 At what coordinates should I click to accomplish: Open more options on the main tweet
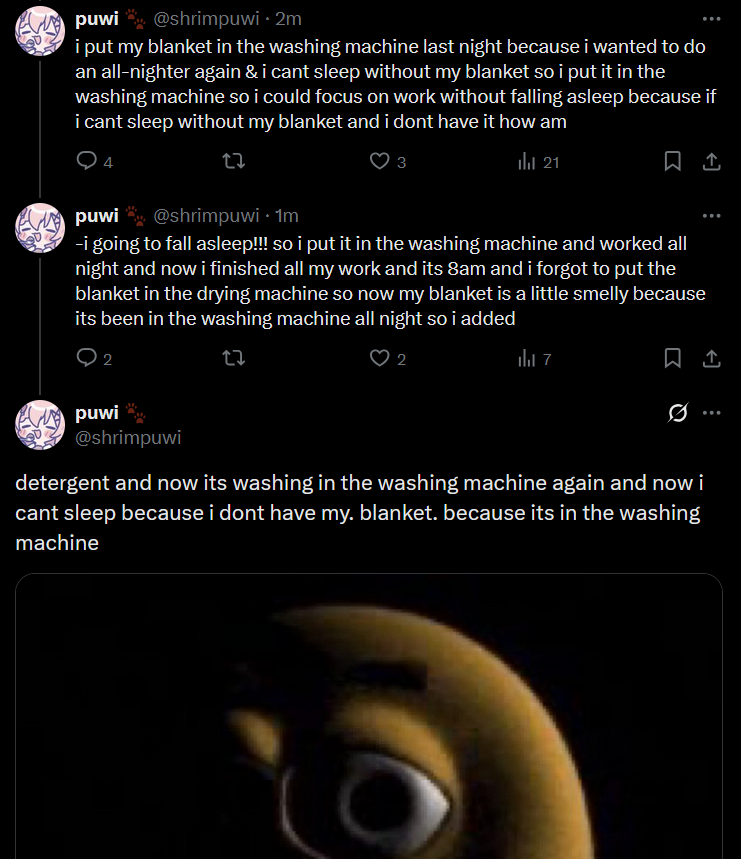point(711,413)
